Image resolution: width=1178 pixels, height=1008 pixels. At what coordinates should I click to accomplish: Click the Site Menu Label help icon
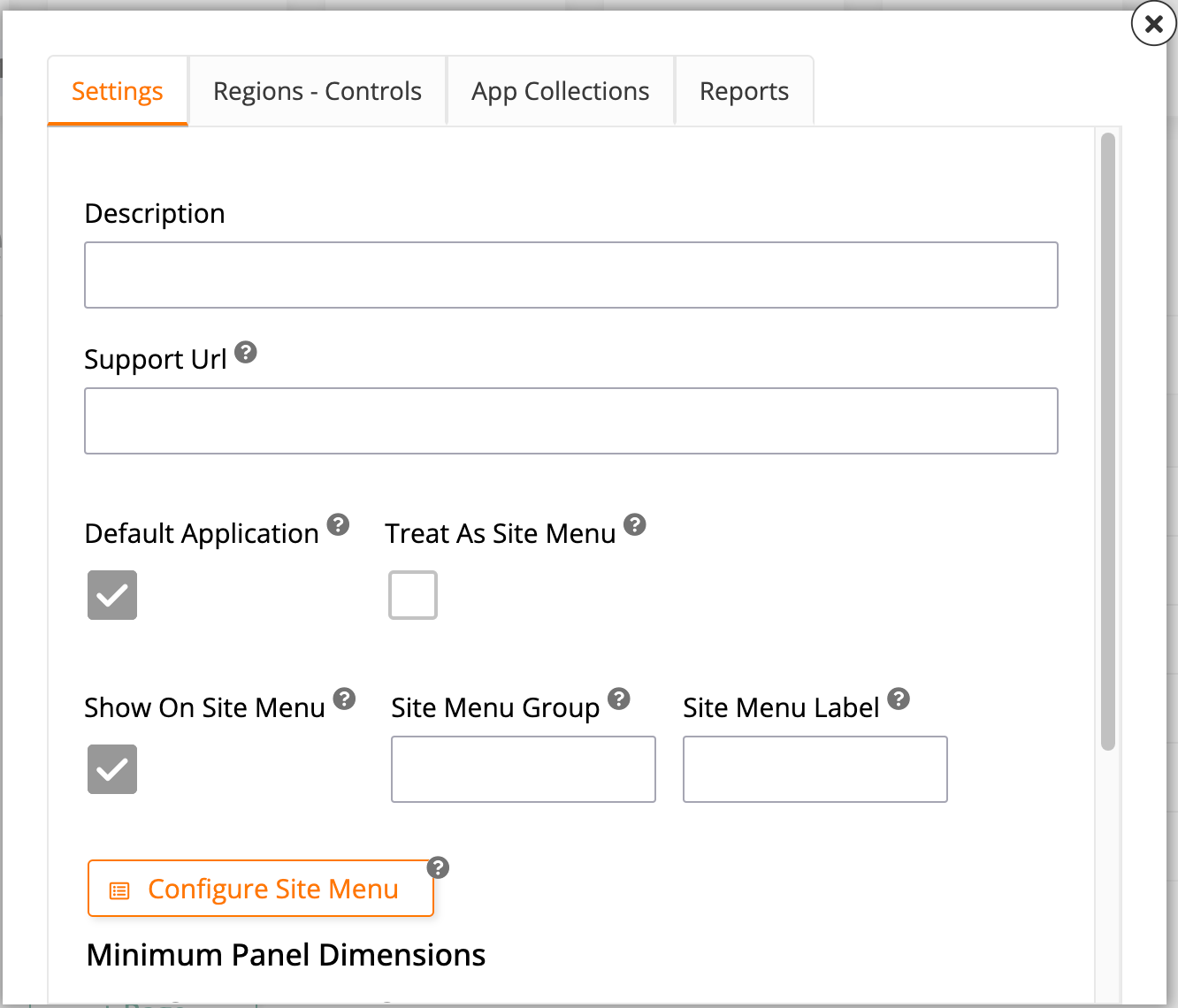click(x=899, y=699)
